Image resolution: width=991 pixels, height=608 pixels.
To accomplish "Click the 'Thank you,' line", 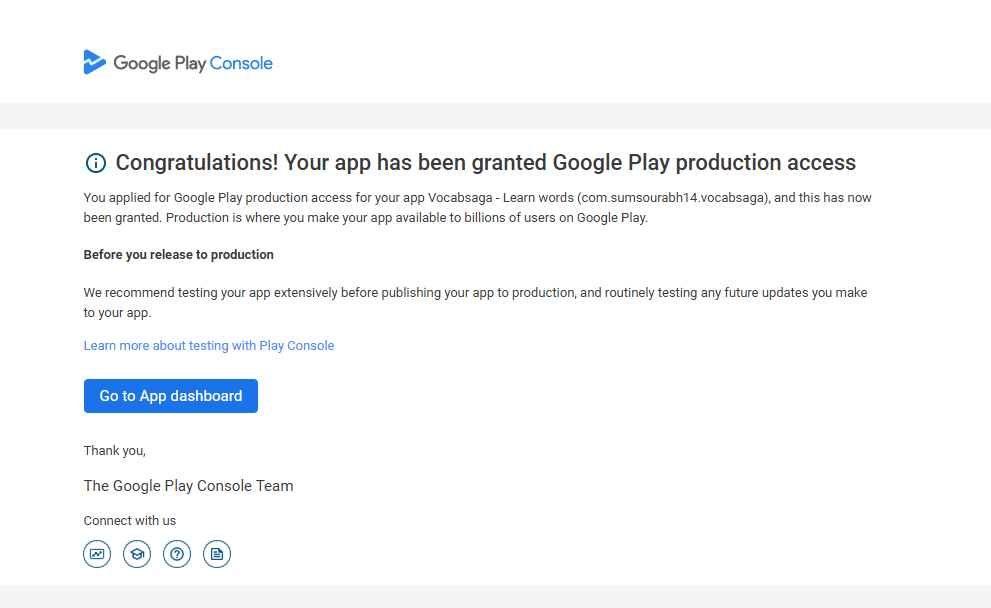I will (114, 451).
